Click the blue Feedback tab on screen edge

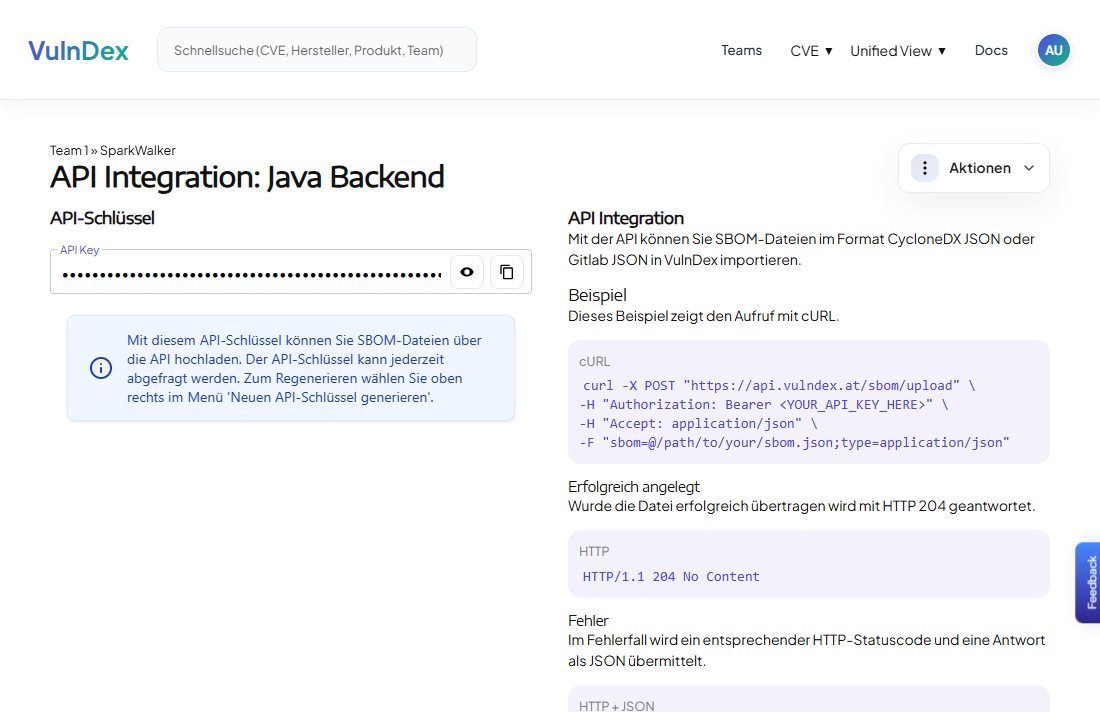pos(1091,583)
